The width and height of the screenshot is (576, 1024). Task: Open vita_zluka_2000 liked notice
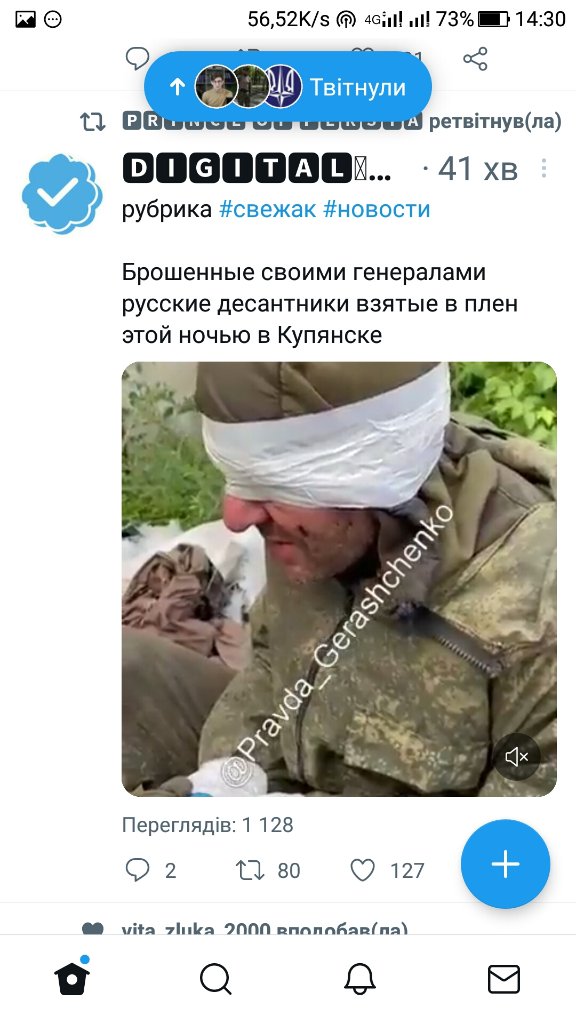pyautogui.click(x=264, y=927)
